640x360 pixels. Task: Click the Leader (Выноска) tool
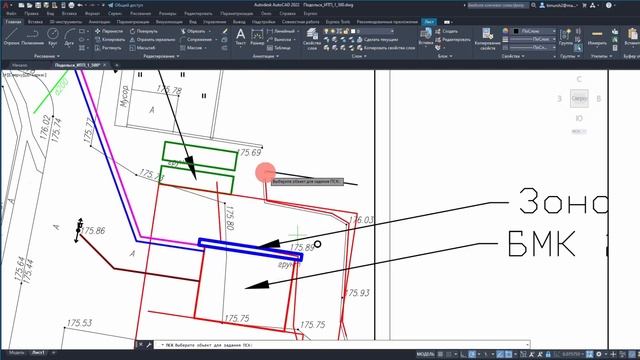point(280,40)
